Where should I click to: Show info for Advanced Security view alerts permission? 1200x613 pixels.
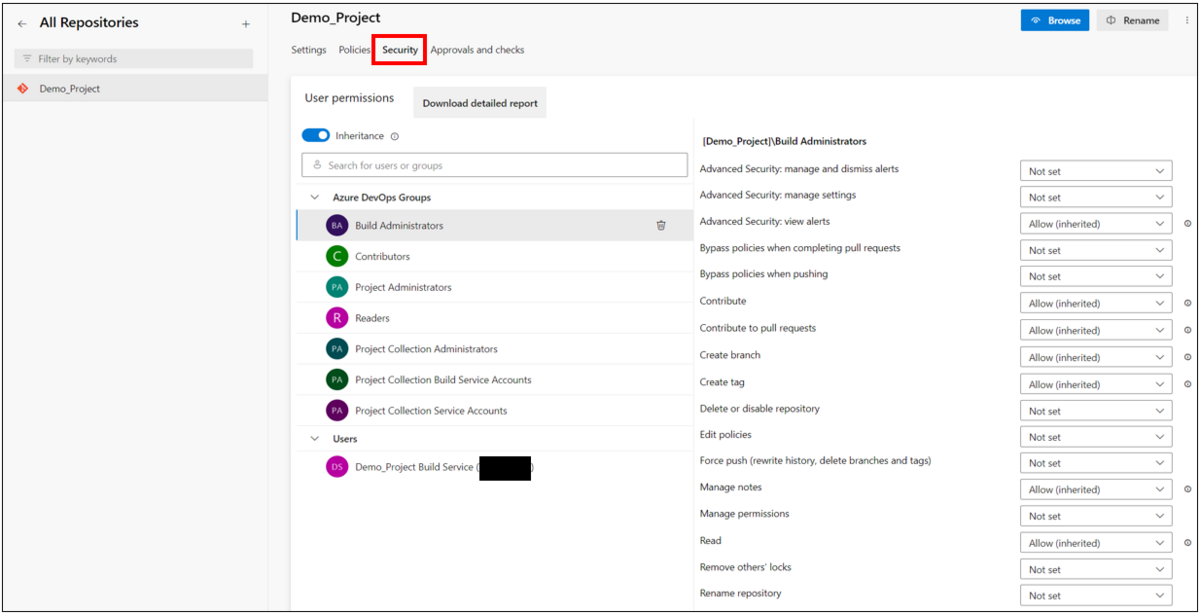1187,224
